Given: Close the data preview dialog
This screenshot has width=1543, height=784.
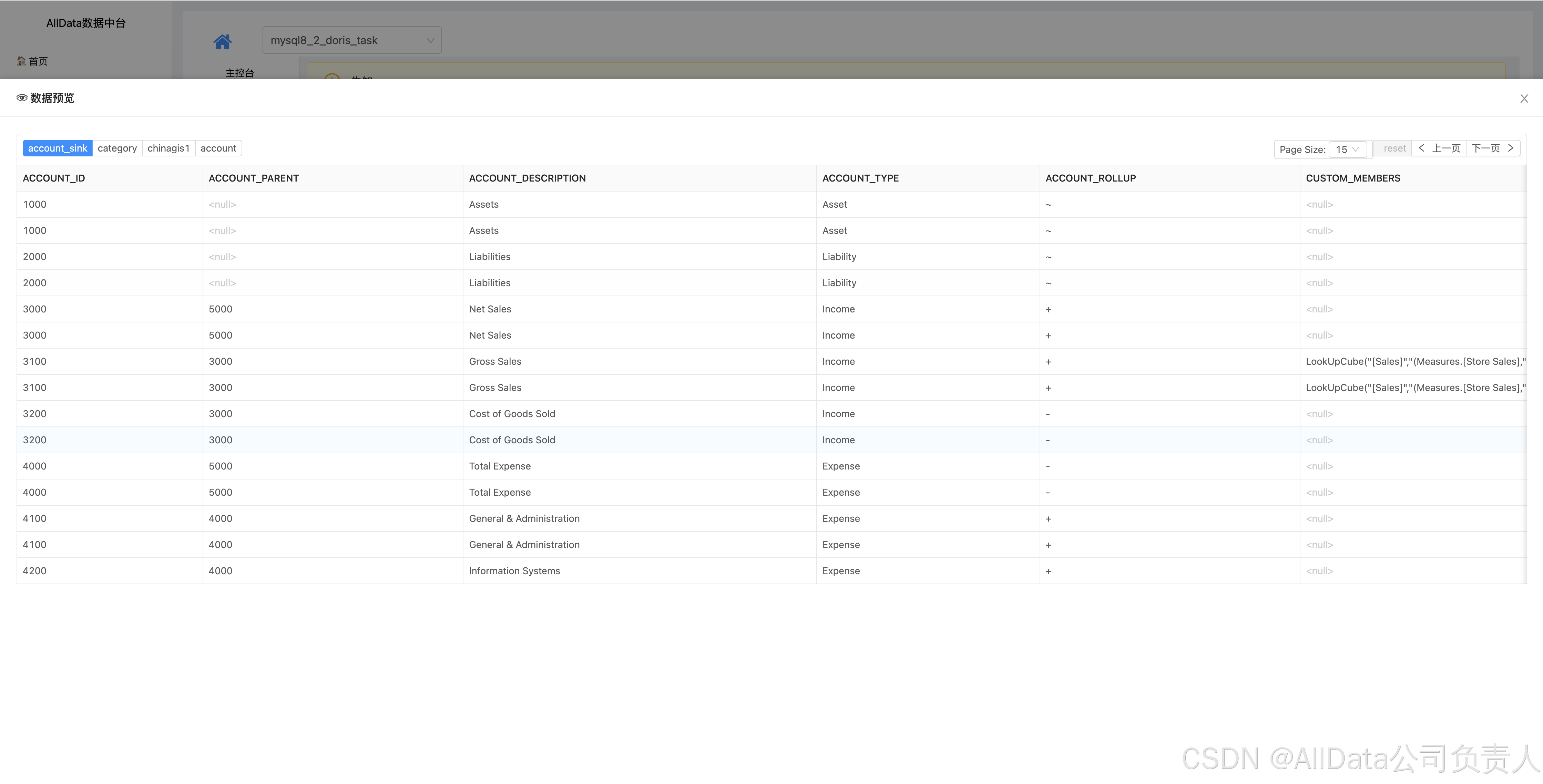Looking at the screenshot, I should pyautogui.click(x=1524, y=98).
